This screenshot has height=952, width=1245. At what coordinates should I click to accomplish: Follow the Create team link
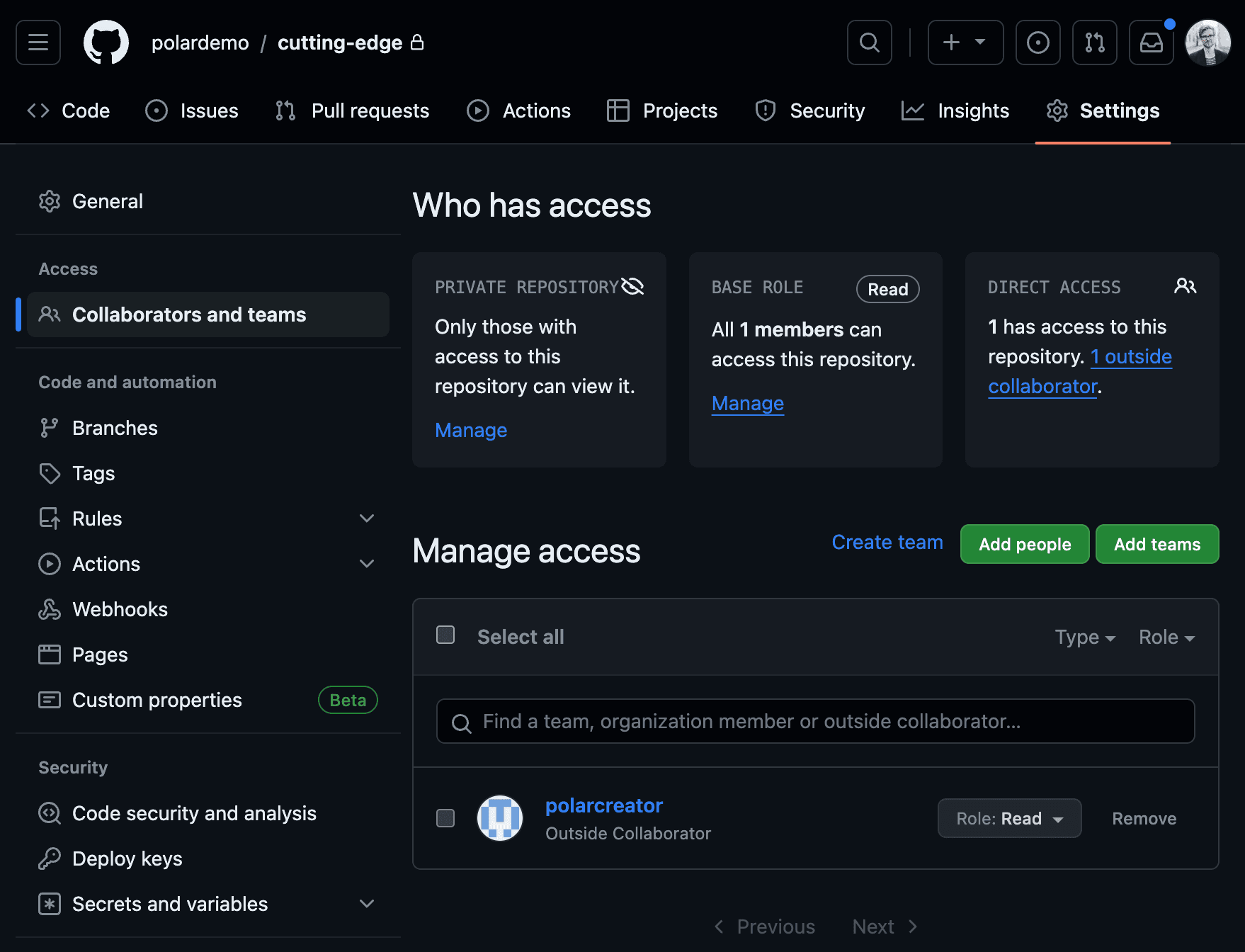[887, 542]
